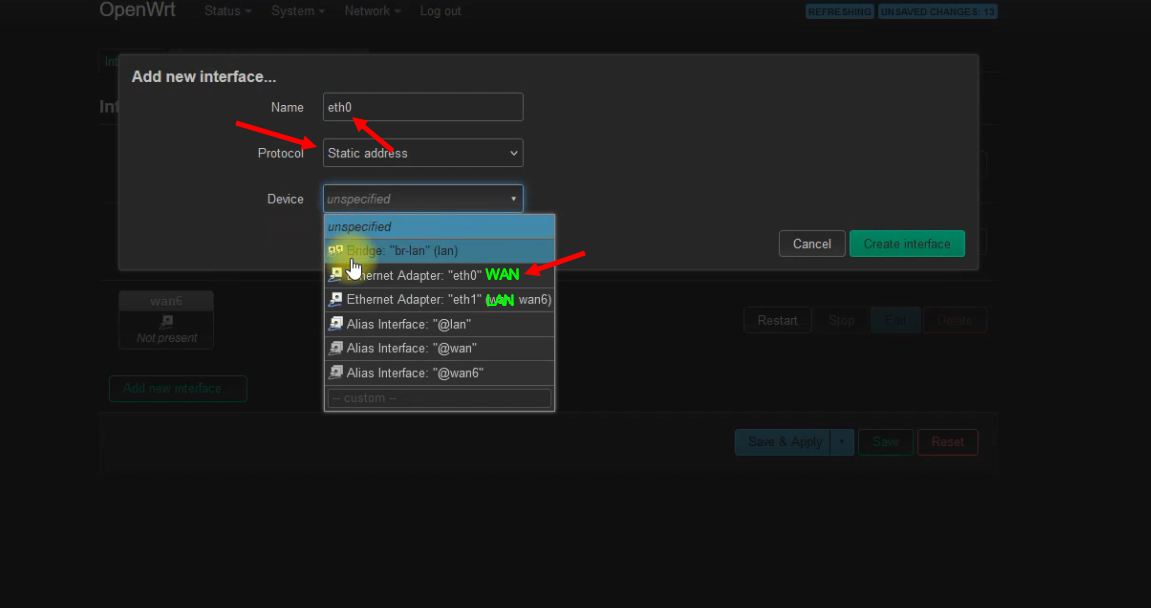Viewport: 1151px width, 608px height.
Task: Select the unspecified device option
Action: click(x=439, y=227)
